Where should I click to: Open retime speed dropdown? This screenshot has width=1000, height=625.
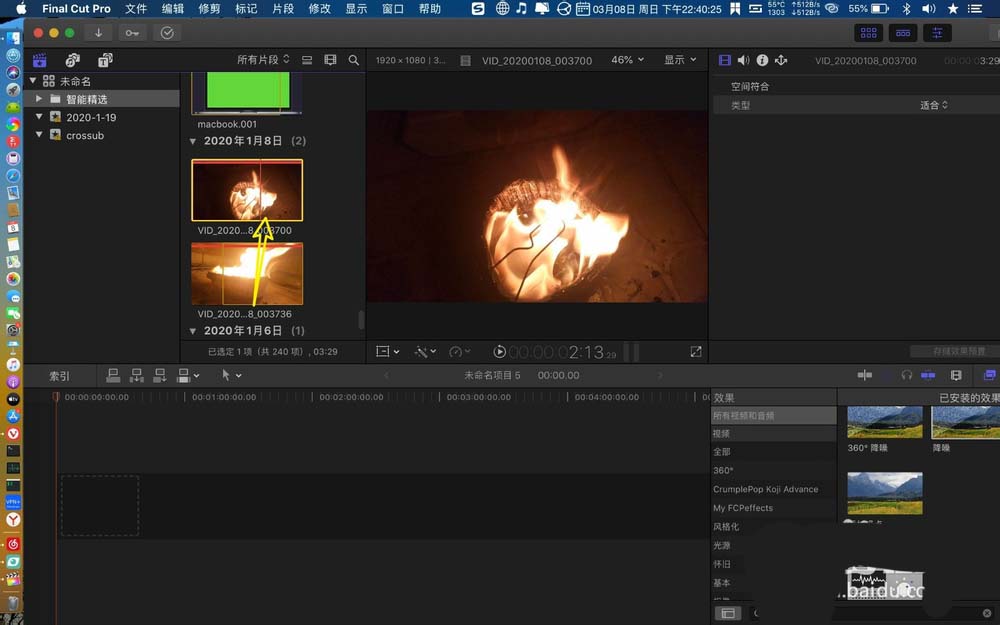pyautogui.click(x=459, y=351)
